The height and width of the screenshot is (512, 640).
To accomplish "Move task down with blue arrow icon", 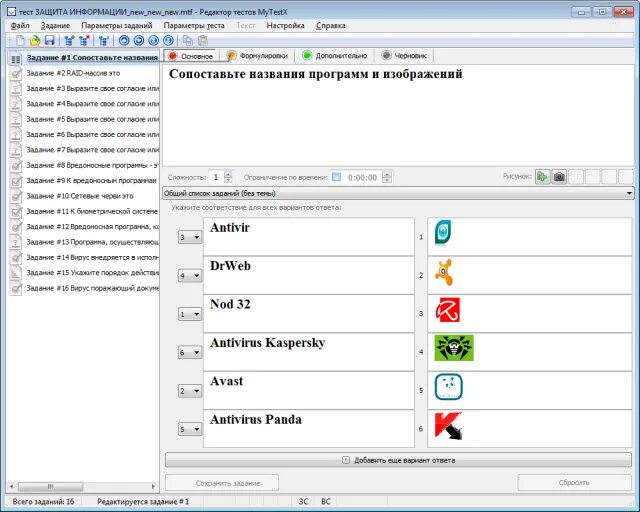I will (139, 40).
